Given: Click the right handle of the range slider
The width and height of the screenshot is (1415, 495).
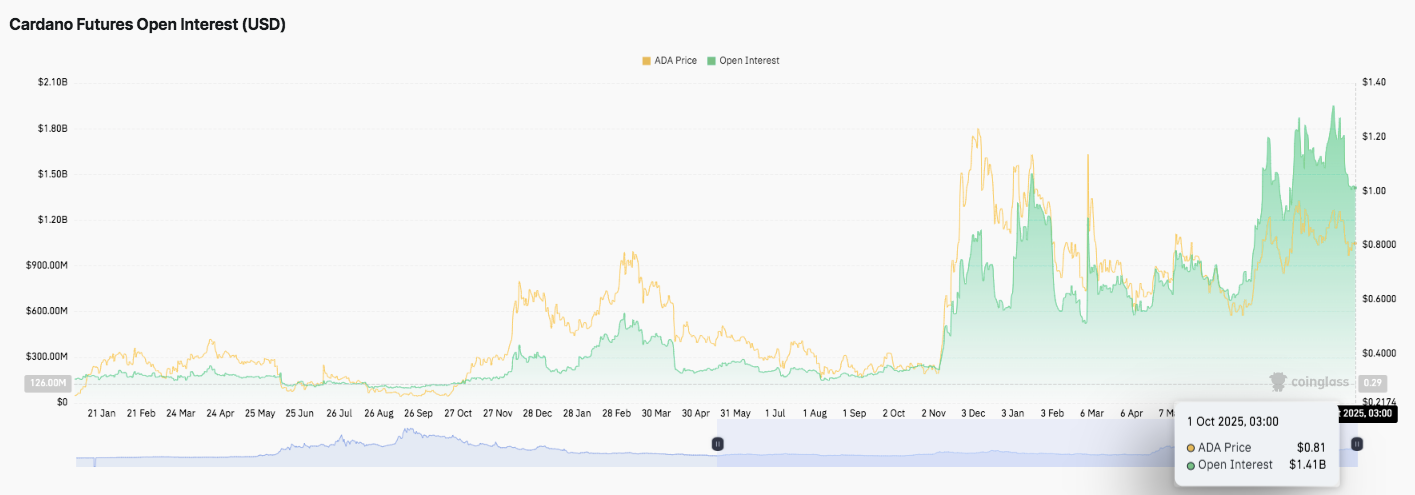Looking at the screenshot, I should click(x=1356, y=443).
